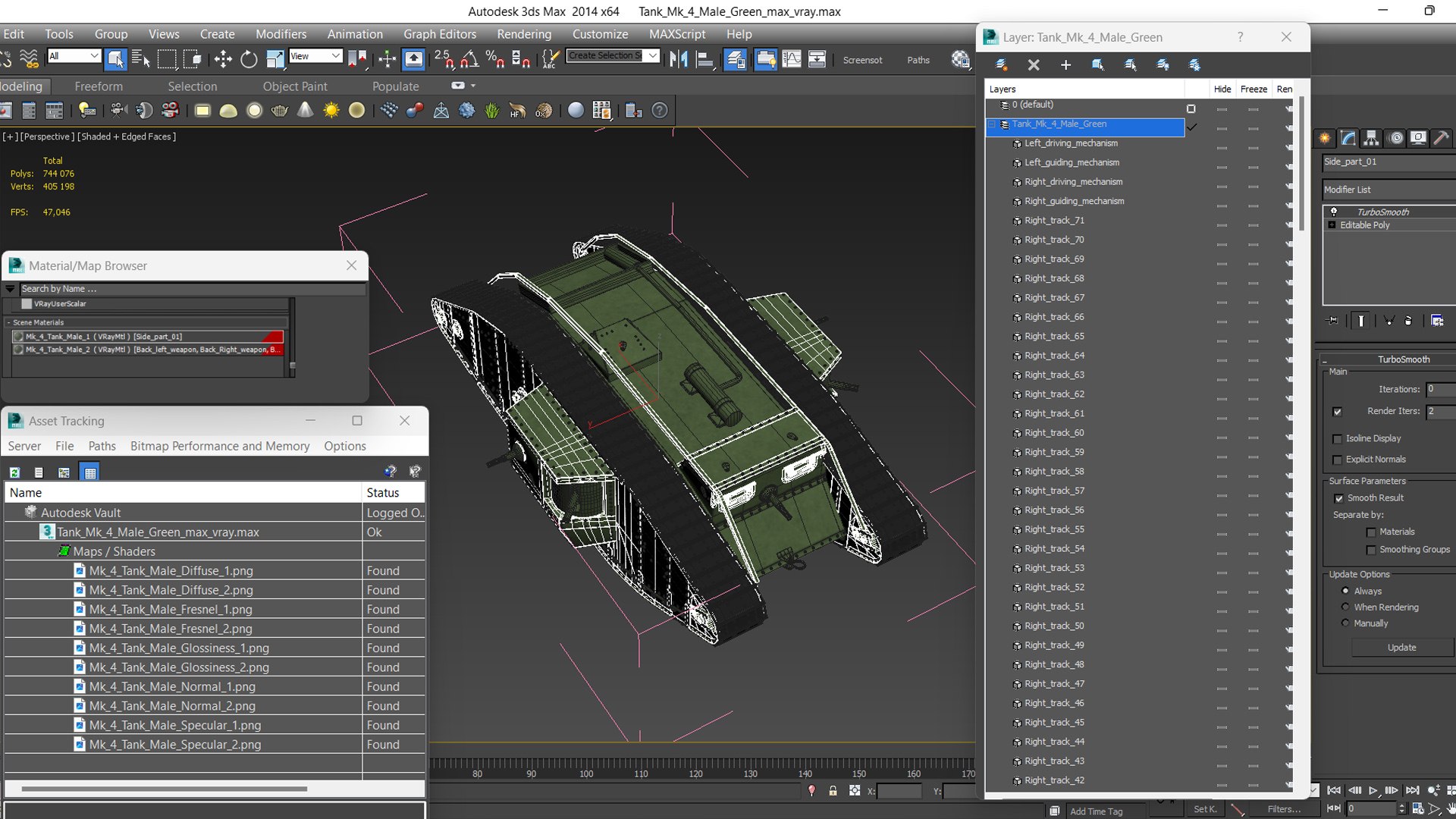Open the MAXScript menu
This screenshot has width=1456, height=819.
[677, 34]
